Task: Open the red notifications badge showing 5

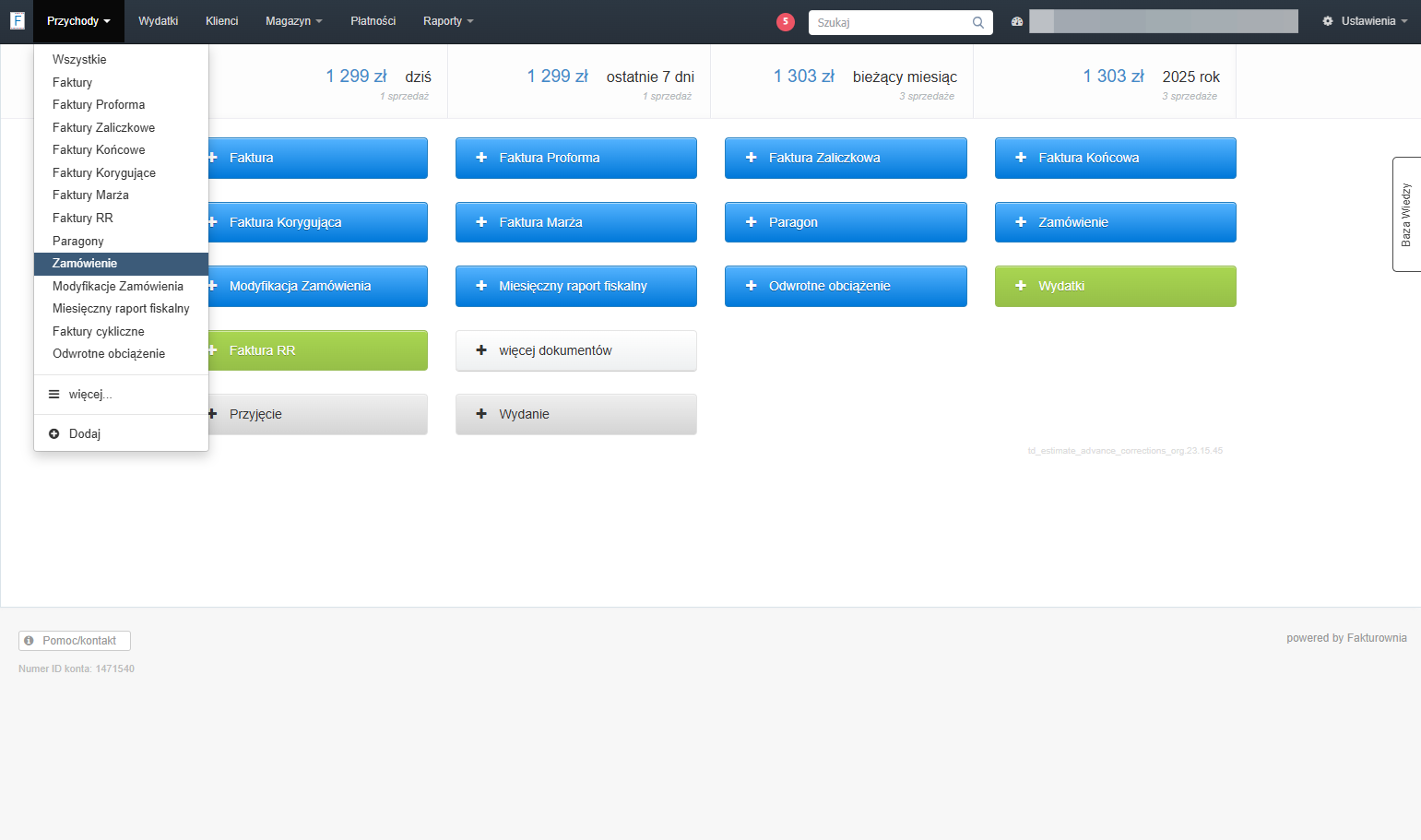Action: click(x=786, y=21)
